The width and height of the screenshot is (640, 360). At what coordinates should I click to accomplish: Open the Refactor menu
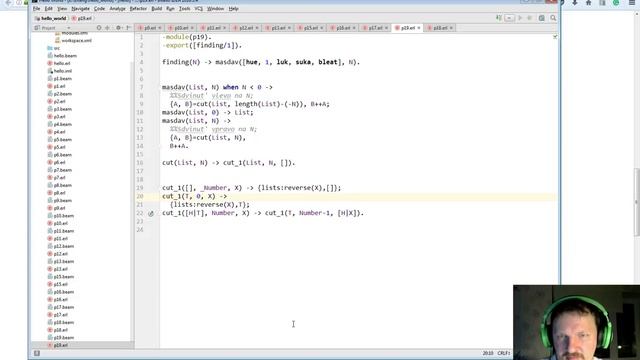point(138,9)
